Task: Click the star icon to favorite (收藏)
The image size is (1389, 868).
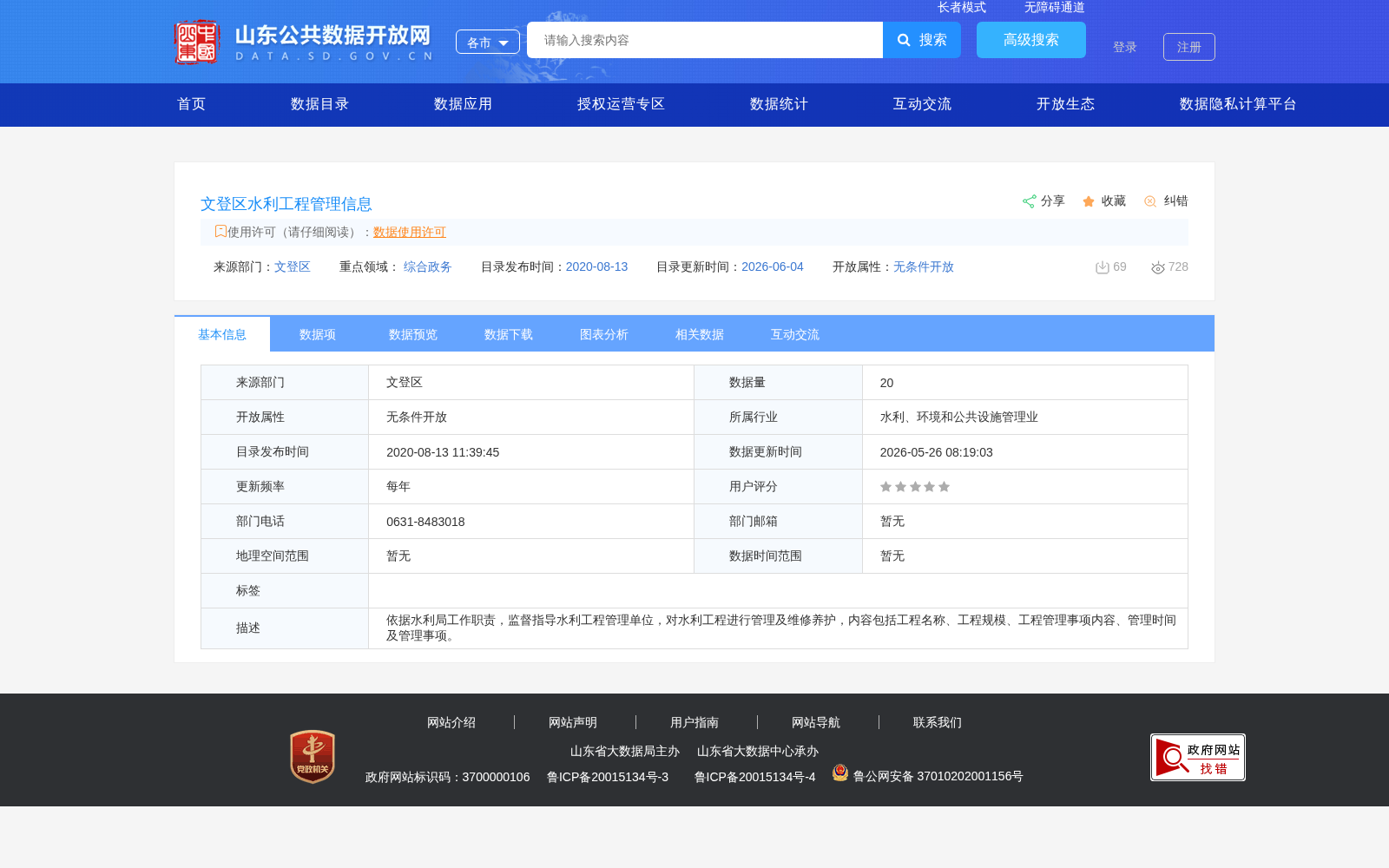Action: [1089, 201]
